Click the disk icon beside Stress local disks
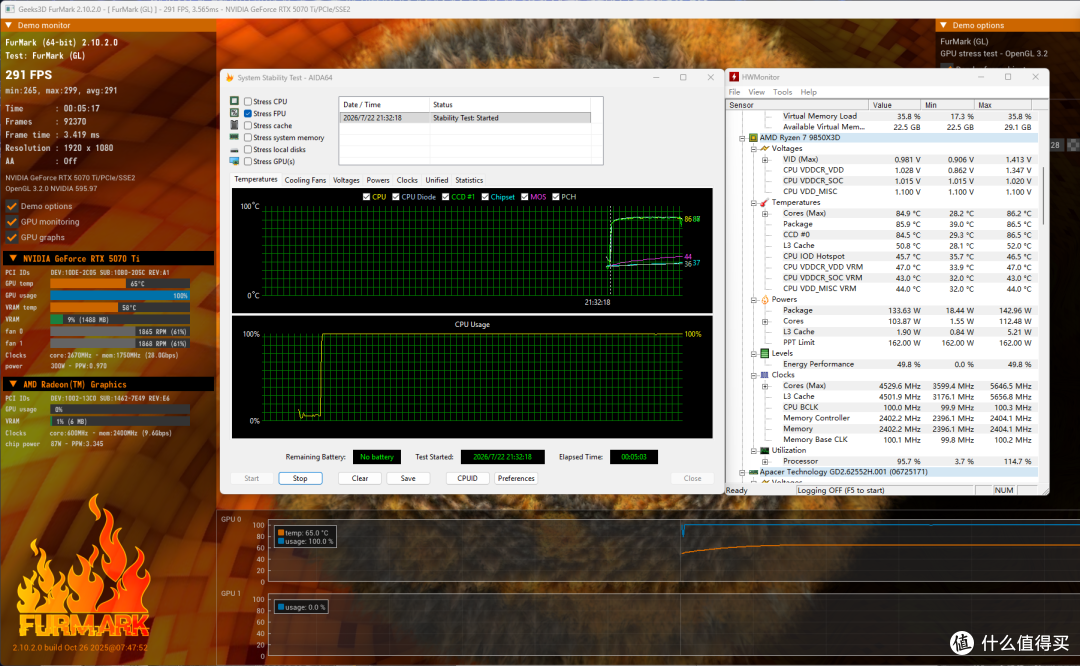Viewport: 1080px width, 666px height. (x=234, y=149)
